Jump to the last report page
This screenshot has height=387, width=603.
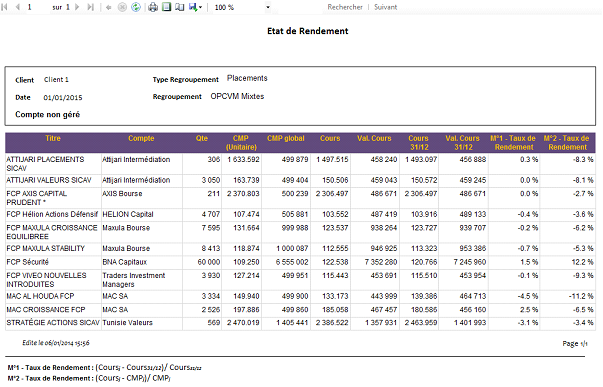(90, 7)
